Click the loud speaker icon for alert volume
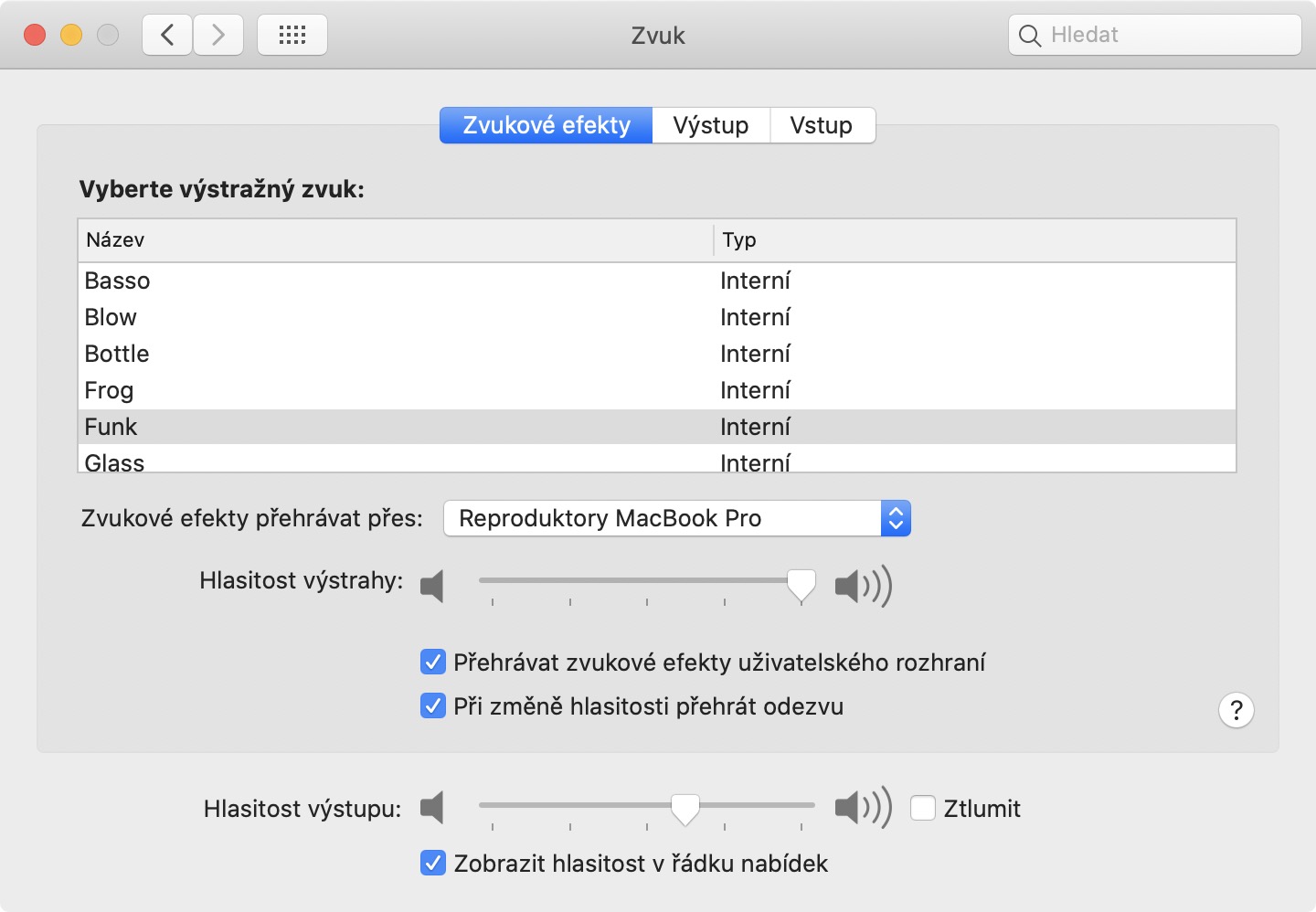Image resolution: width=1316 pixels, height=912 pixels. (x=863, y=586)
